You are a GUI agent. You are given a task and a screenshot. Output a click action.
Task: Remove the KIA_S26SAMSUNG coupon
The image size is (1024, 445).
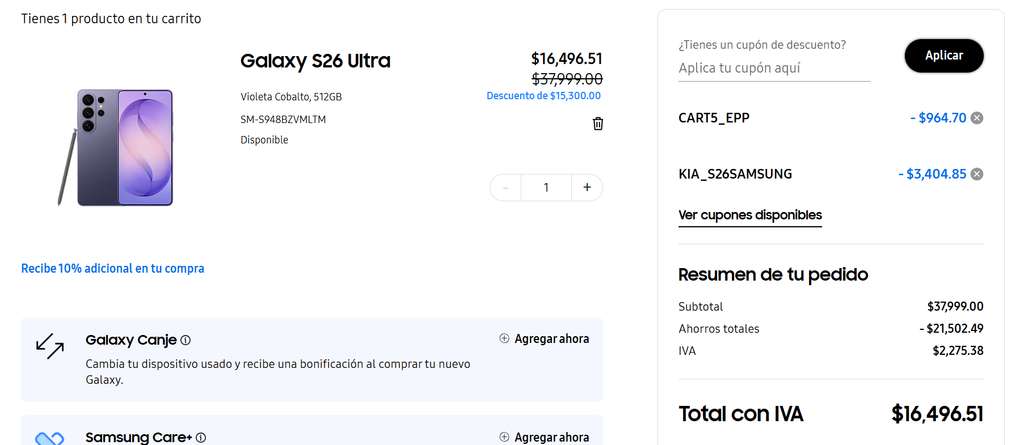click(x=976, y=174)
